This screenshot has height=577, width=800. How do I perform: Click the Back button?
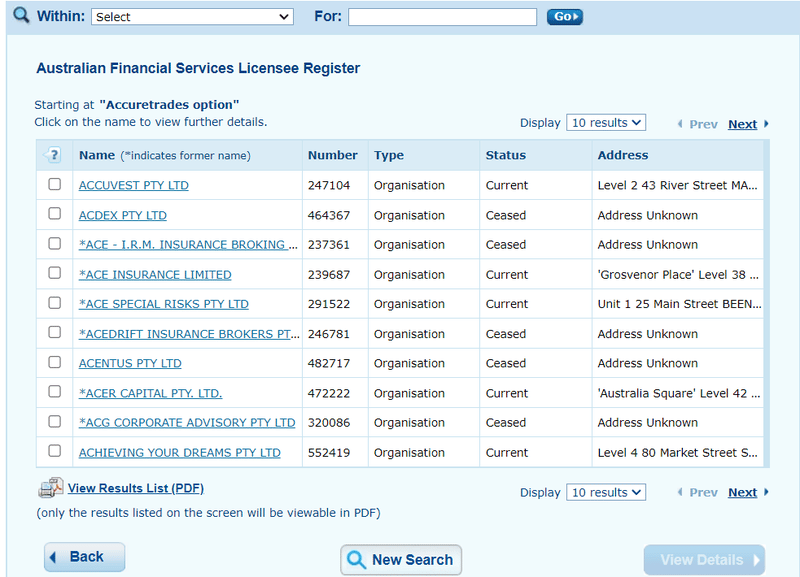84,557
